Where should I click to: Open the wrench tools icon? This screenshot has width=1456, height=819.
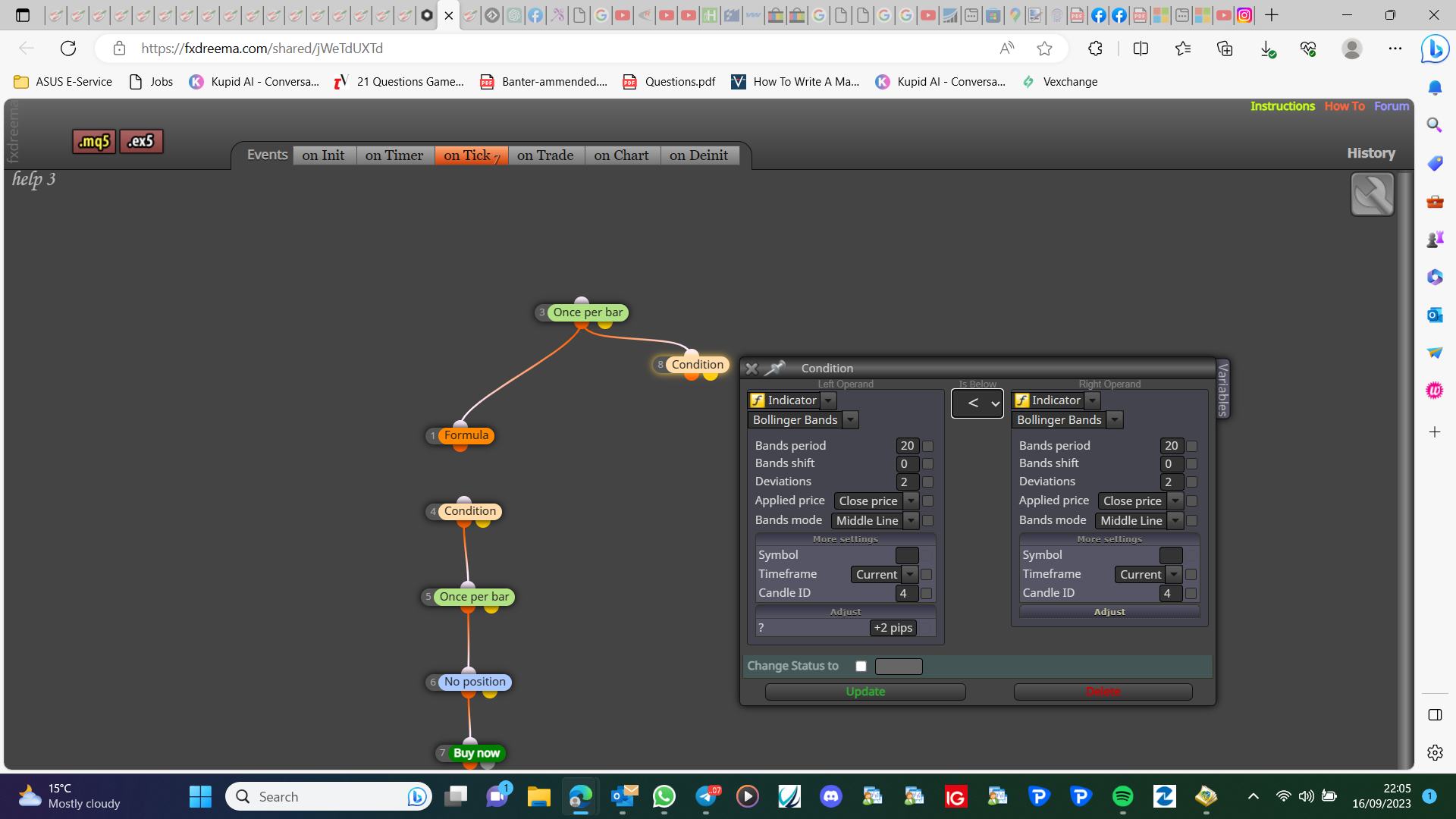click(x=1372, y=194)
